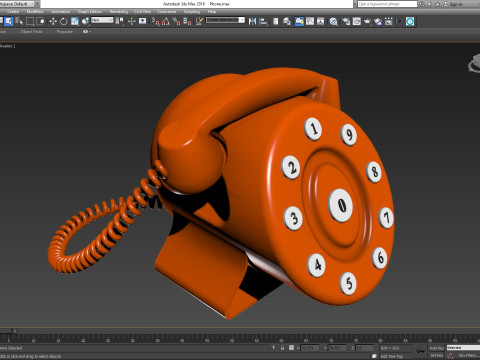Toggle Window/Crossing selection mode
480x360 pixels.
click(41, 22)
